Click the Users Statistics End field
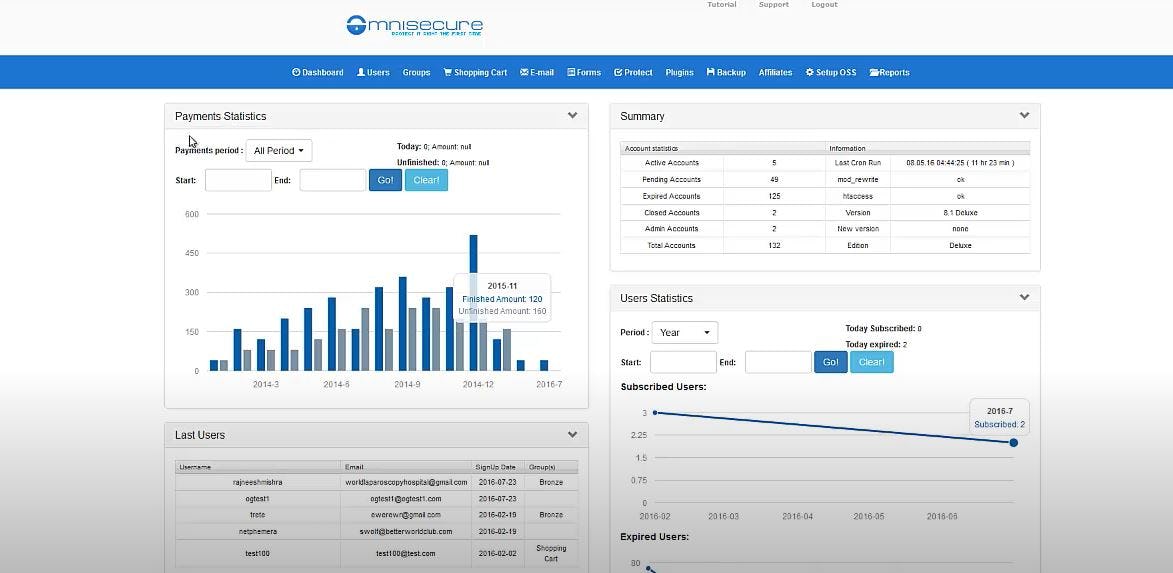 click(778, 362)
